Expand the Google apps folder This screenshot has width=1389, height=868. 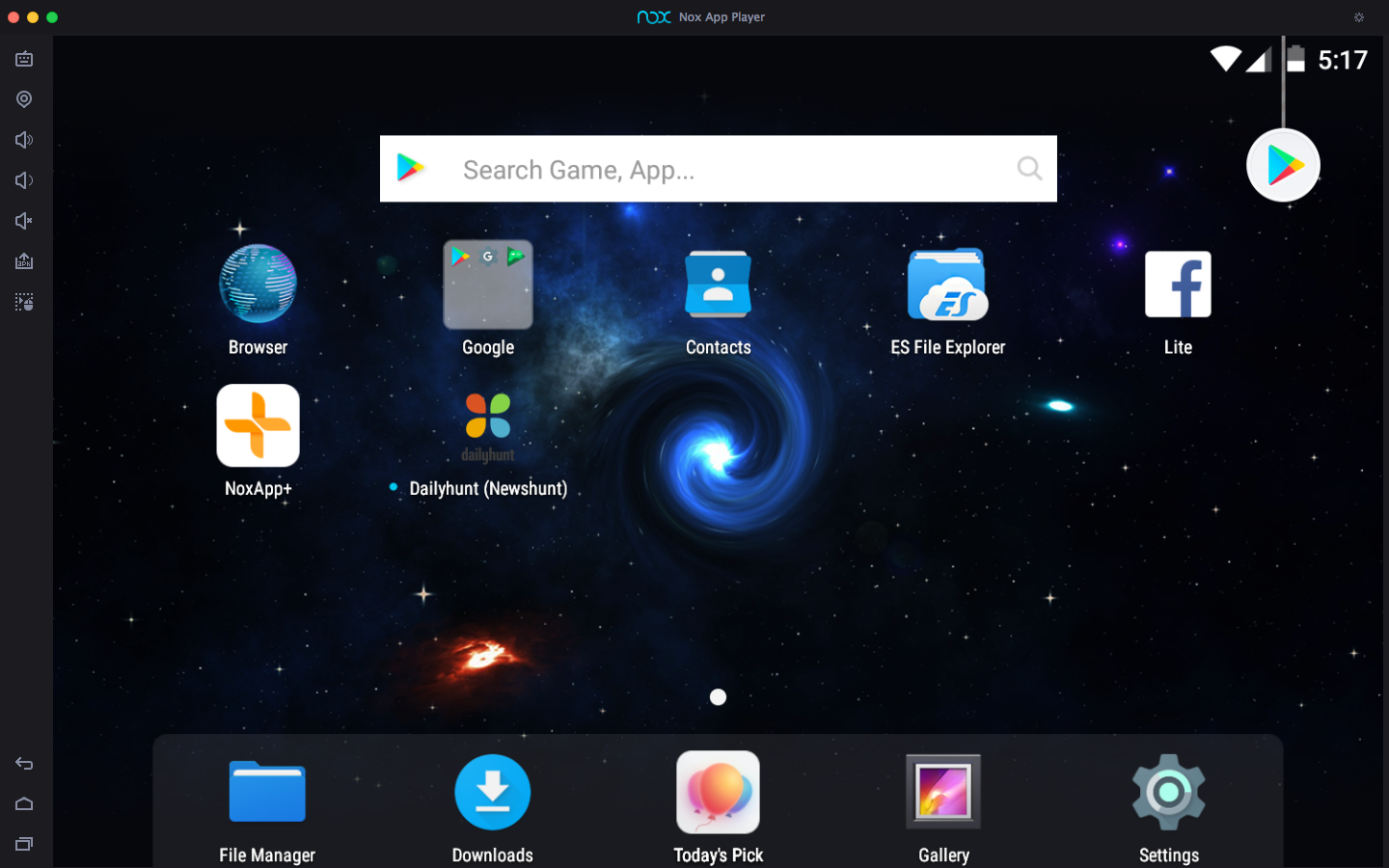click(487, 285)
